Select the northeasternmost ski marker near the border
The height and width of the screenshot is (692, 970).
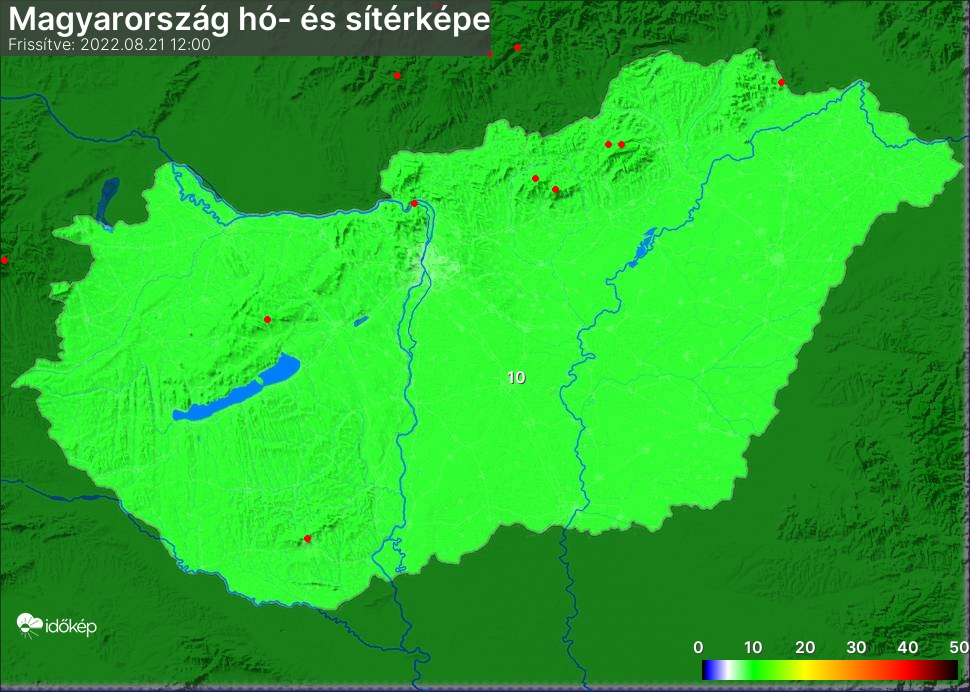[781, 82]
